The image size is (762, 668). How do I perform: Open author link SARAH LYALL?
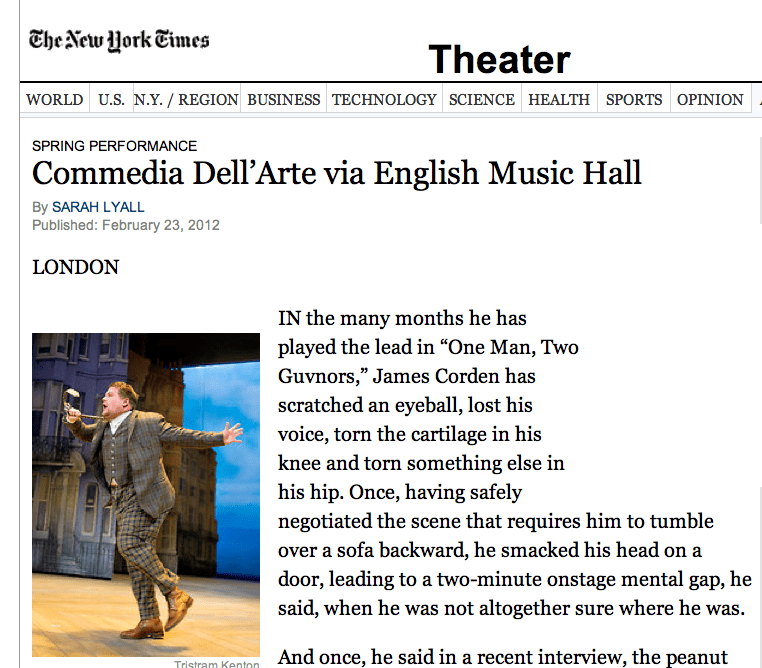click(x=98, y=207)
